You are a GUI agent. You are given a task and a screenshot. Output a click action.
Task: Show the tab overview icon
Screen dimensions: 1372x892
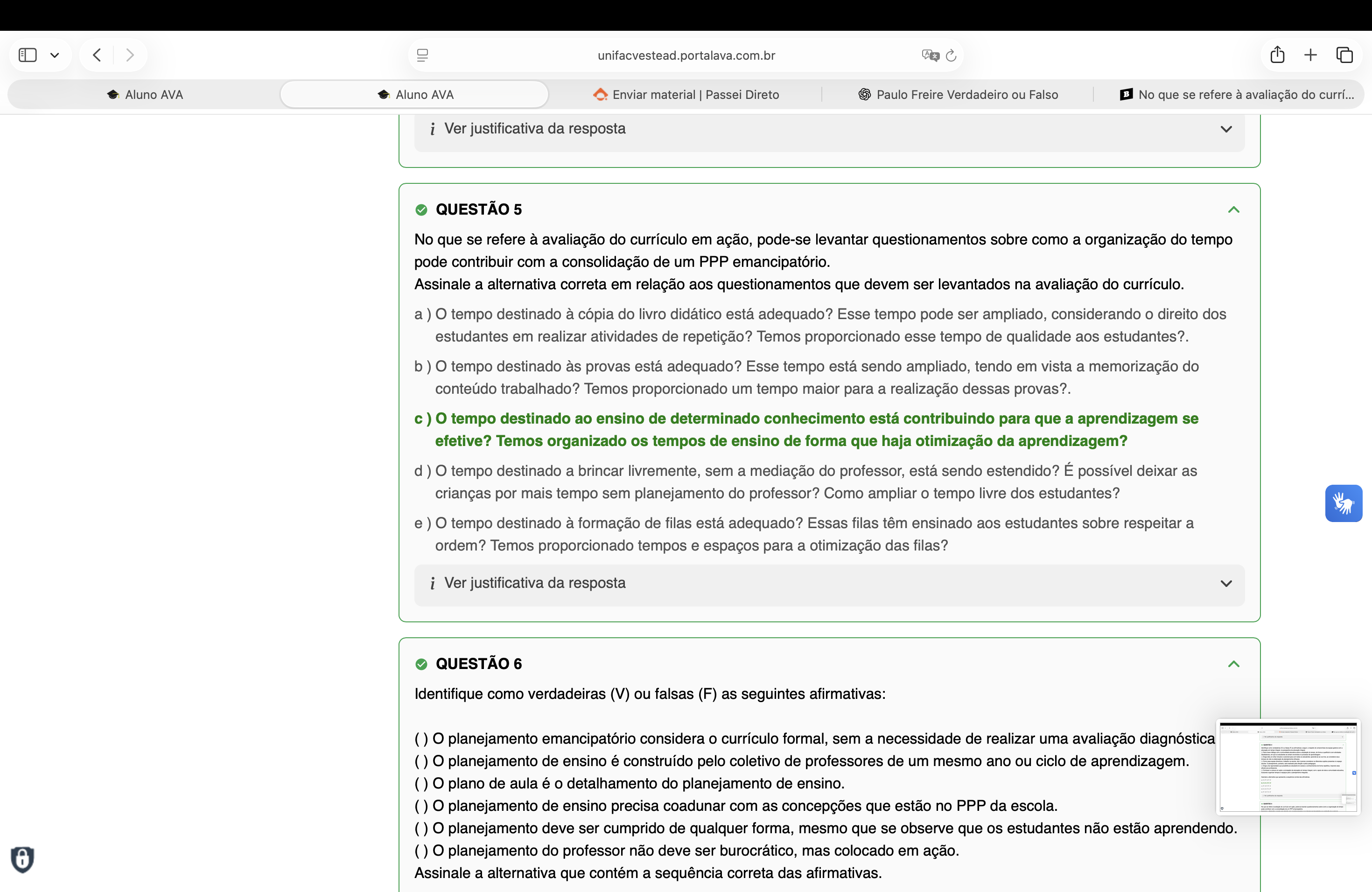pos(1344,55)
